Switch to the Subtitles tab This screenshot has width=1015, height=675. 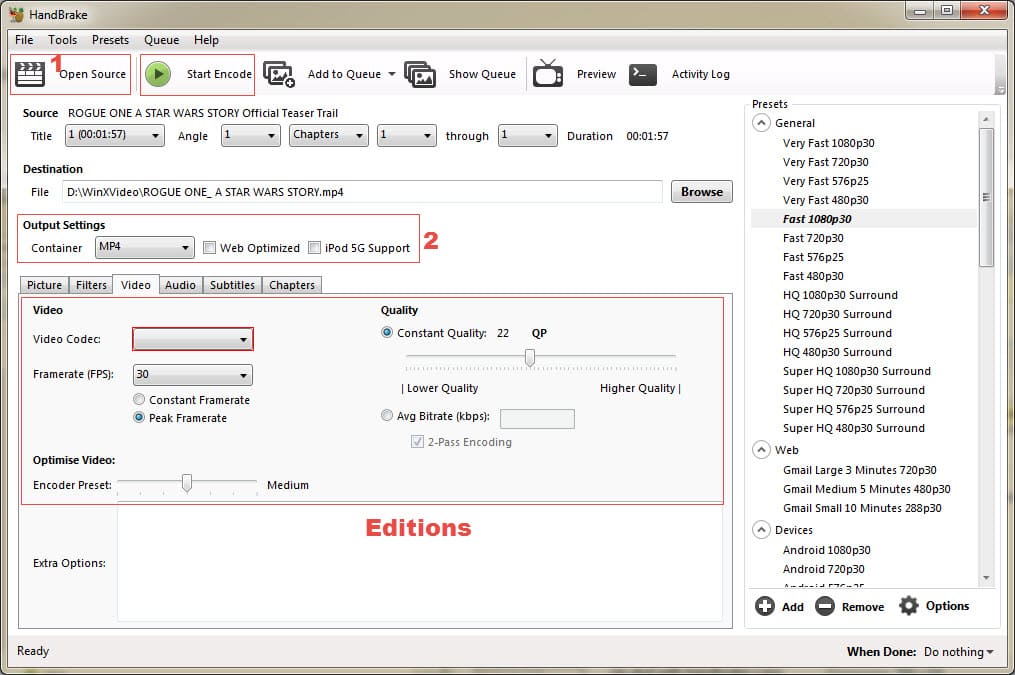click(x=232, y=285)
